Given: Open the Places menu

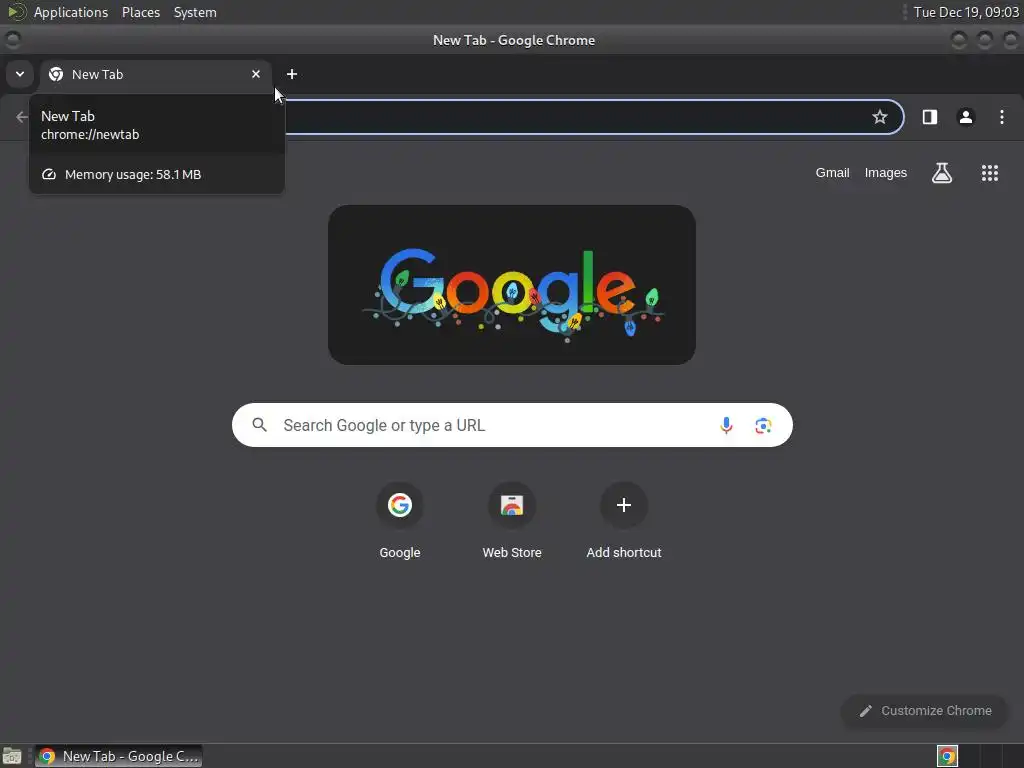Looking at the screenshot, I should (x=141, y=12).
